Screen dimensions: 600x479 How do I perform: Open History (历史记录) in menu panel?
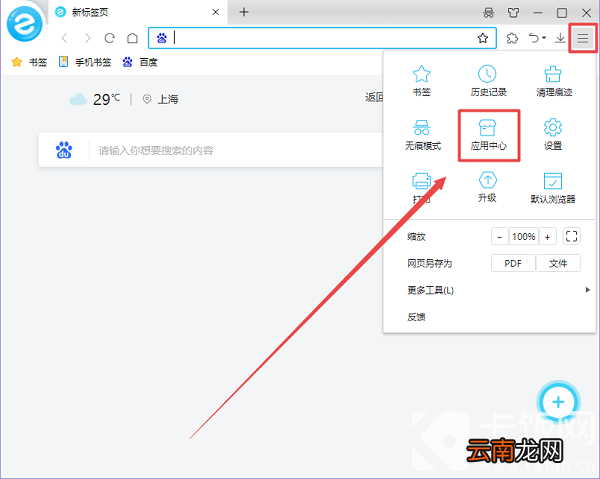point(488,81)
